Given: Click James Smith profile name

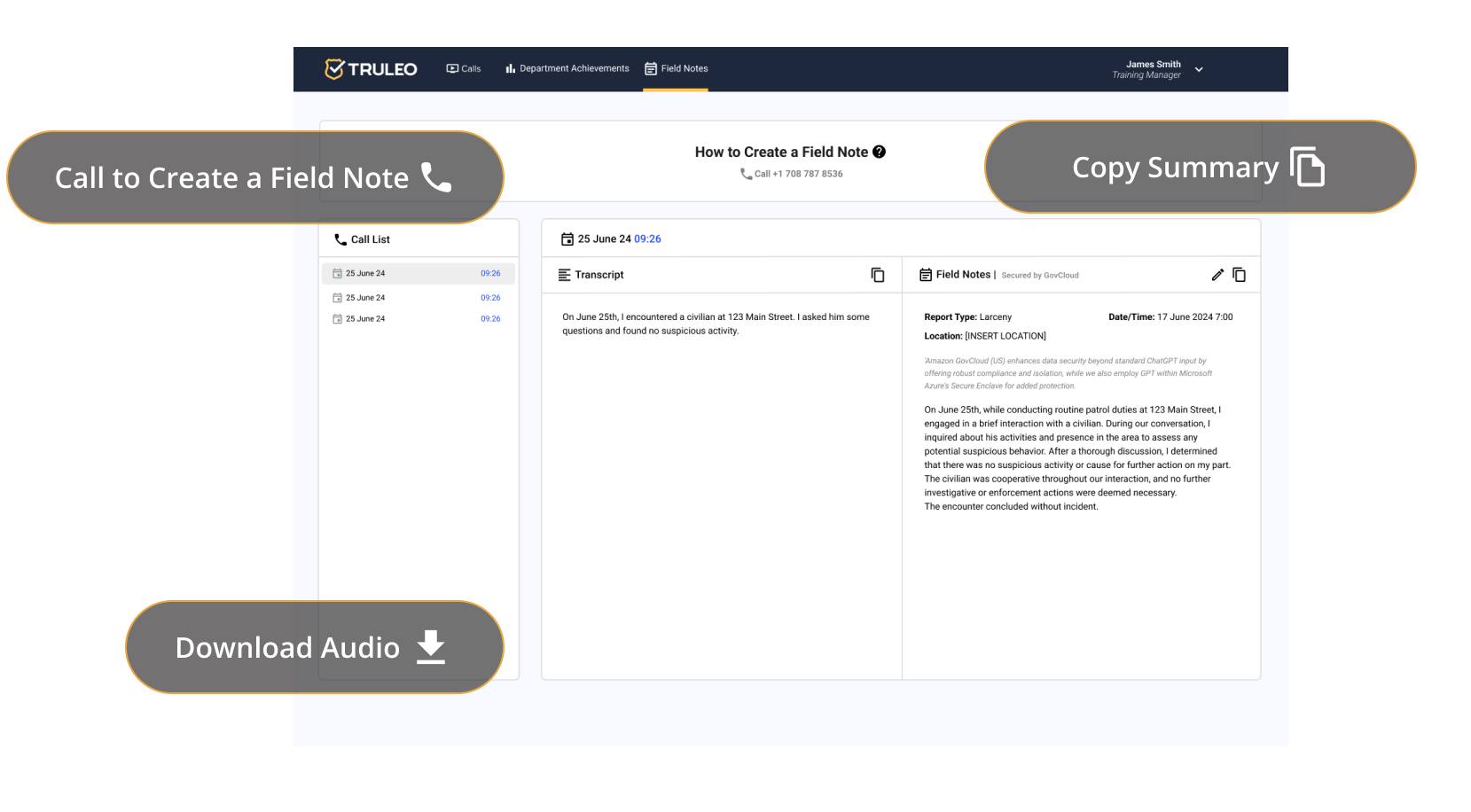Looking at the screenshot, I should point(1153,64).
